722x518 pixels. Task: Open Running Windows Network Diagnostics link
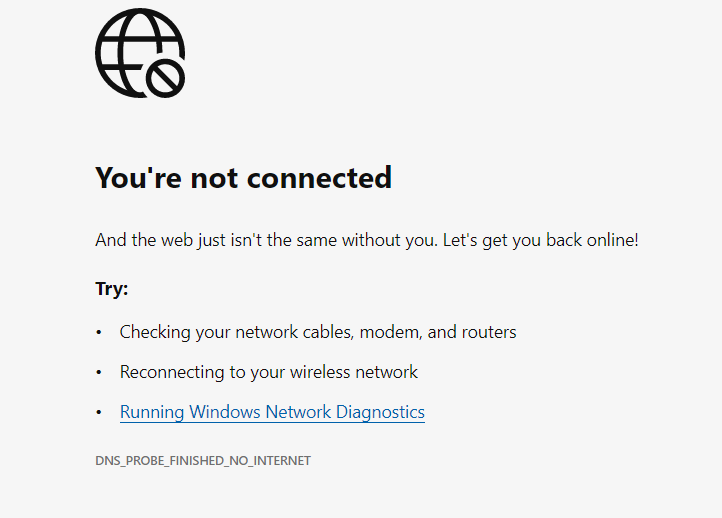click(x=272, y=412)
